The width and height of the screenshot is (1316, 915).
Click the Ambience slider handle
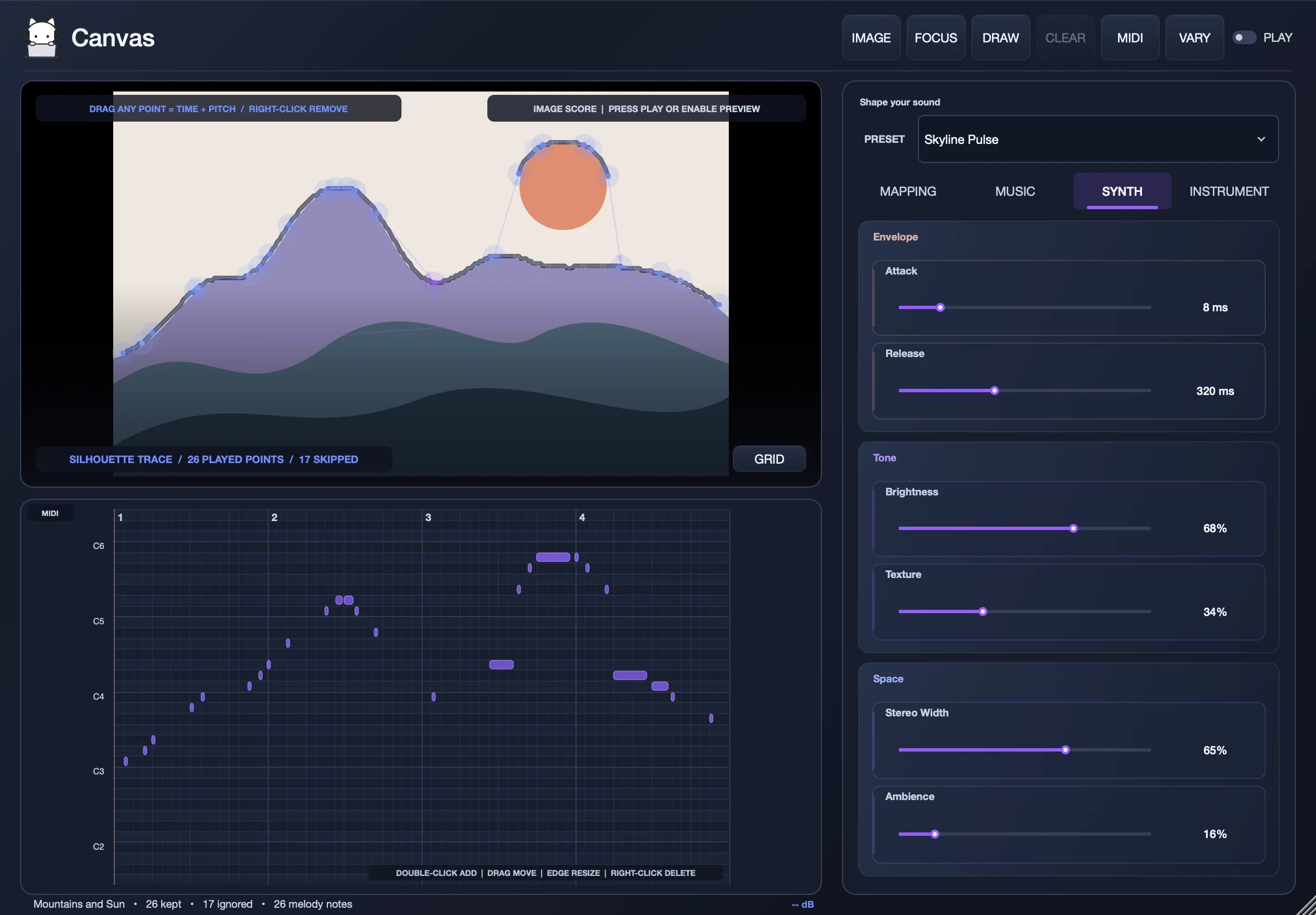(x=935, y=834)
